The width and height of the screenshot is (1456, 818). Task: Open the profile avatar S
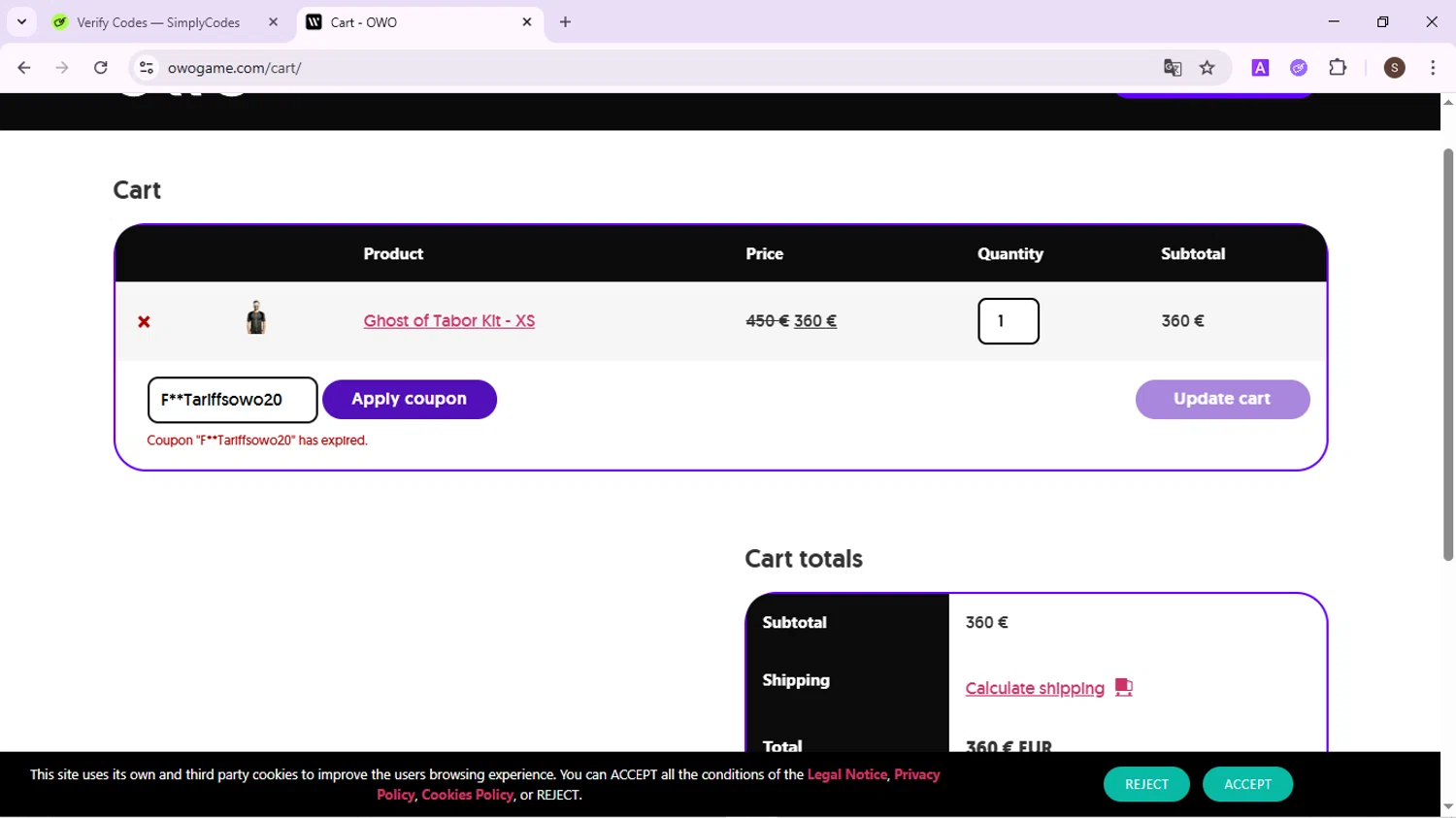point(1395,68)
